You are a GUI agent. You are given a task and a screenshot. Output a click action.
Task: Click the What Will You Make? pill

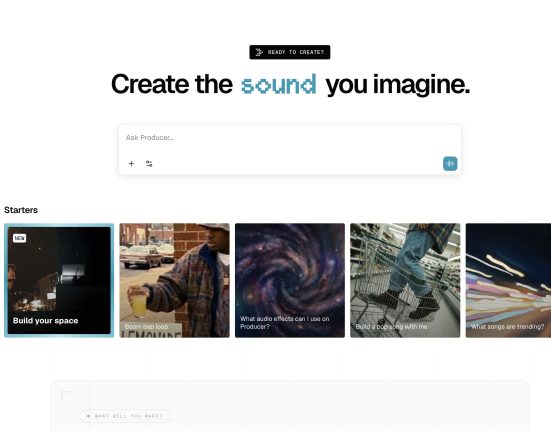point(125,416)
